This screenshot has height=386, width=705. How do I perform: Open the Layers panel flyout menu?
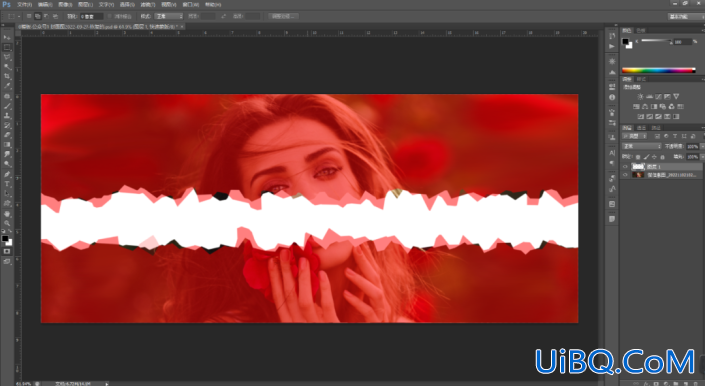point(702,128)
